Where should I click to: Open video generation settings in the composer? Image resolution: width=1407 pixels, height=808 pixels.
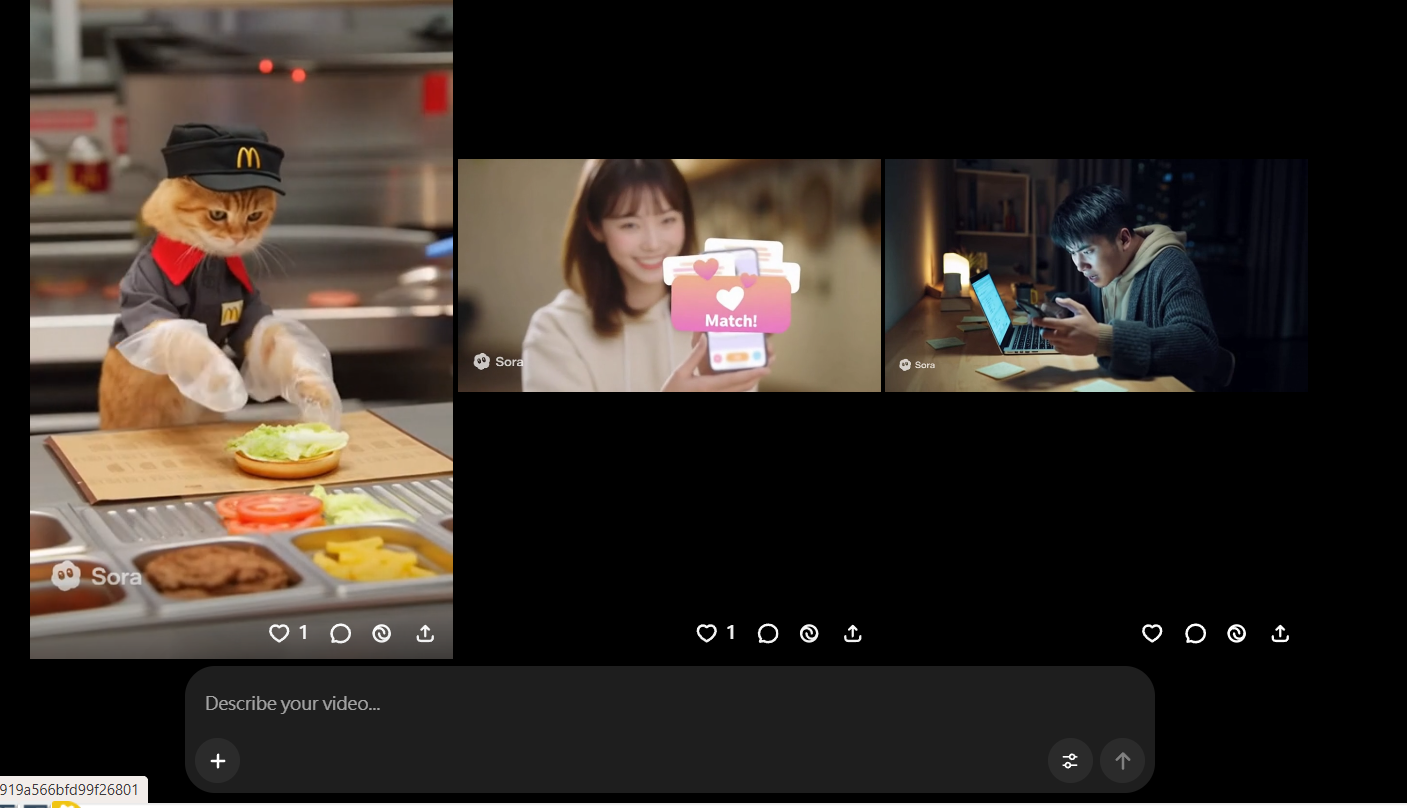[x=1069, y=761]
